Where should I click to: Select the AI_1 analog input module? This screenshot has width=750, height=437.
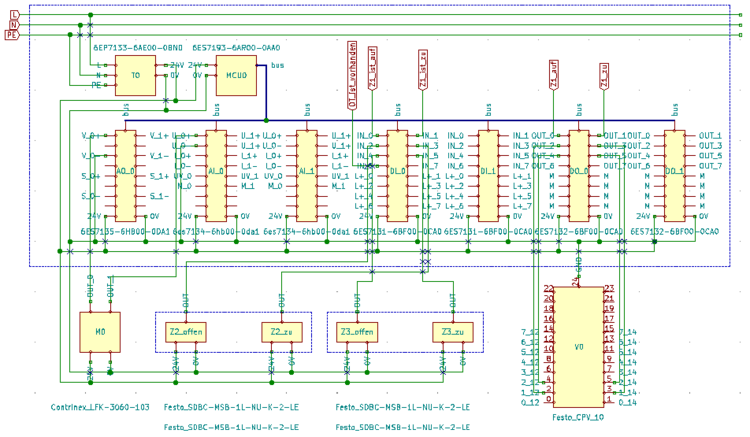click(x=305, y=174)
